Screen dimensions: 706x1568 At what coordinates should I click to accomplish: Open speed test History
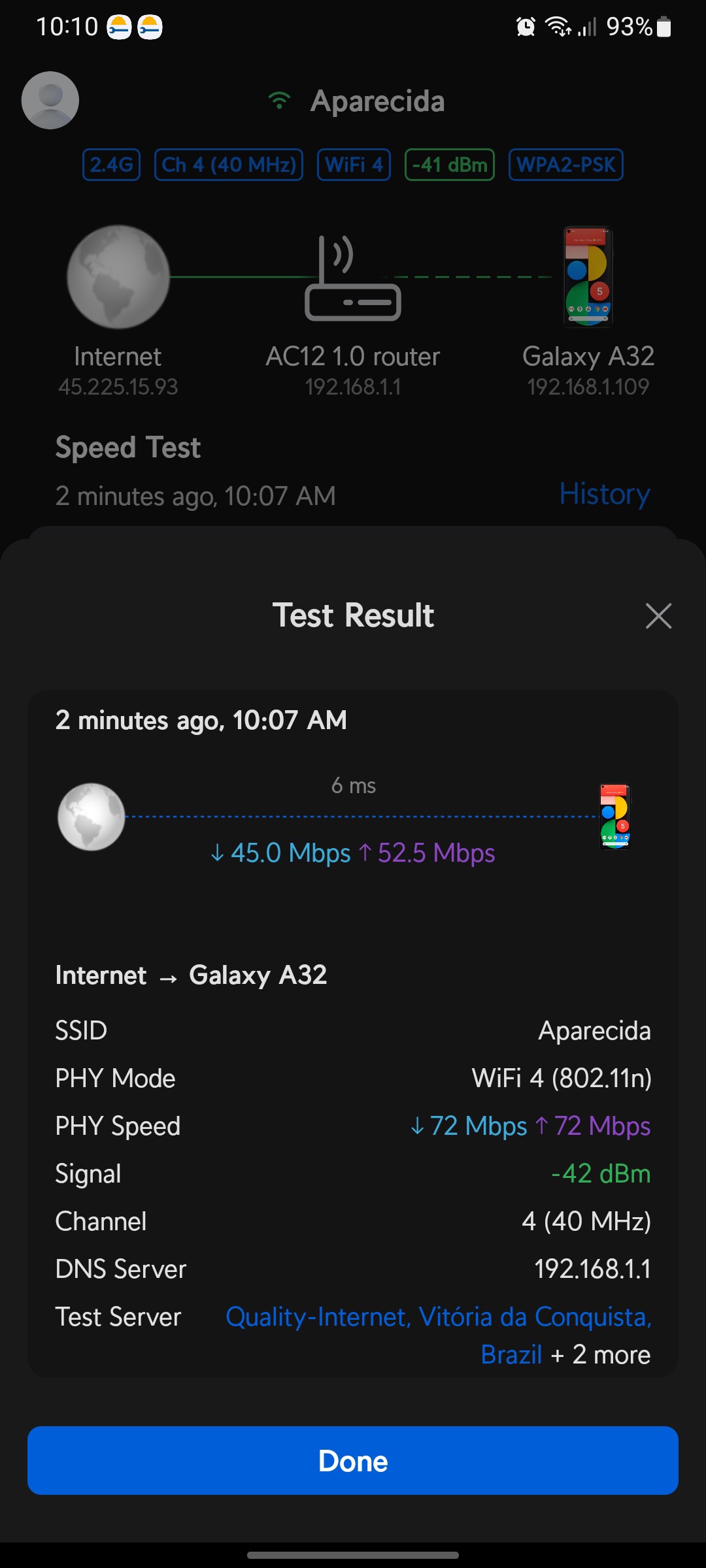pos(605,494)
